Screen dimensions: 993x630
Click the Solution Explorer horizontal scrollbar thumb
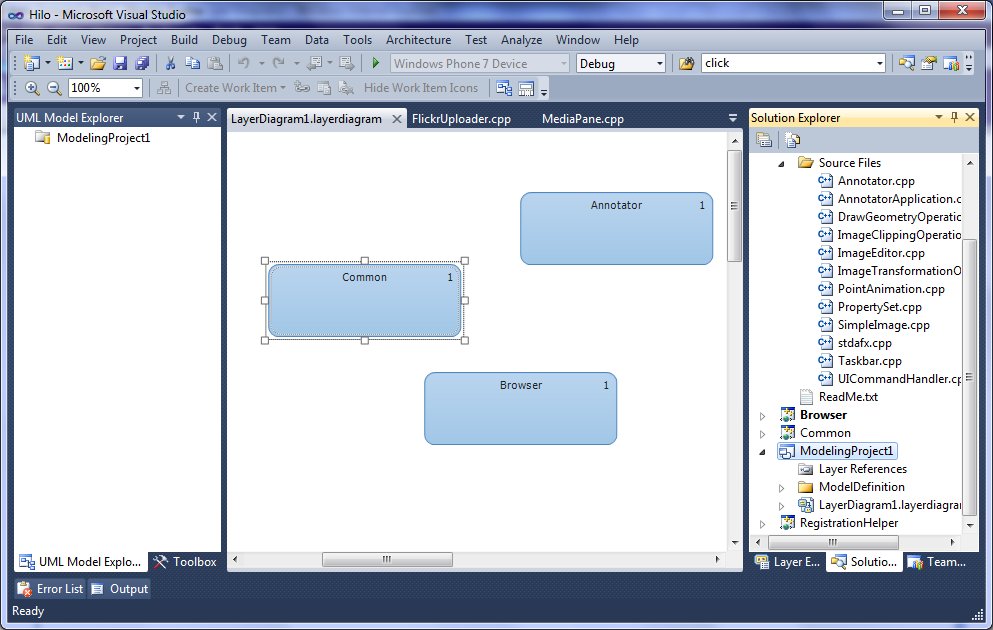[833, 543]
